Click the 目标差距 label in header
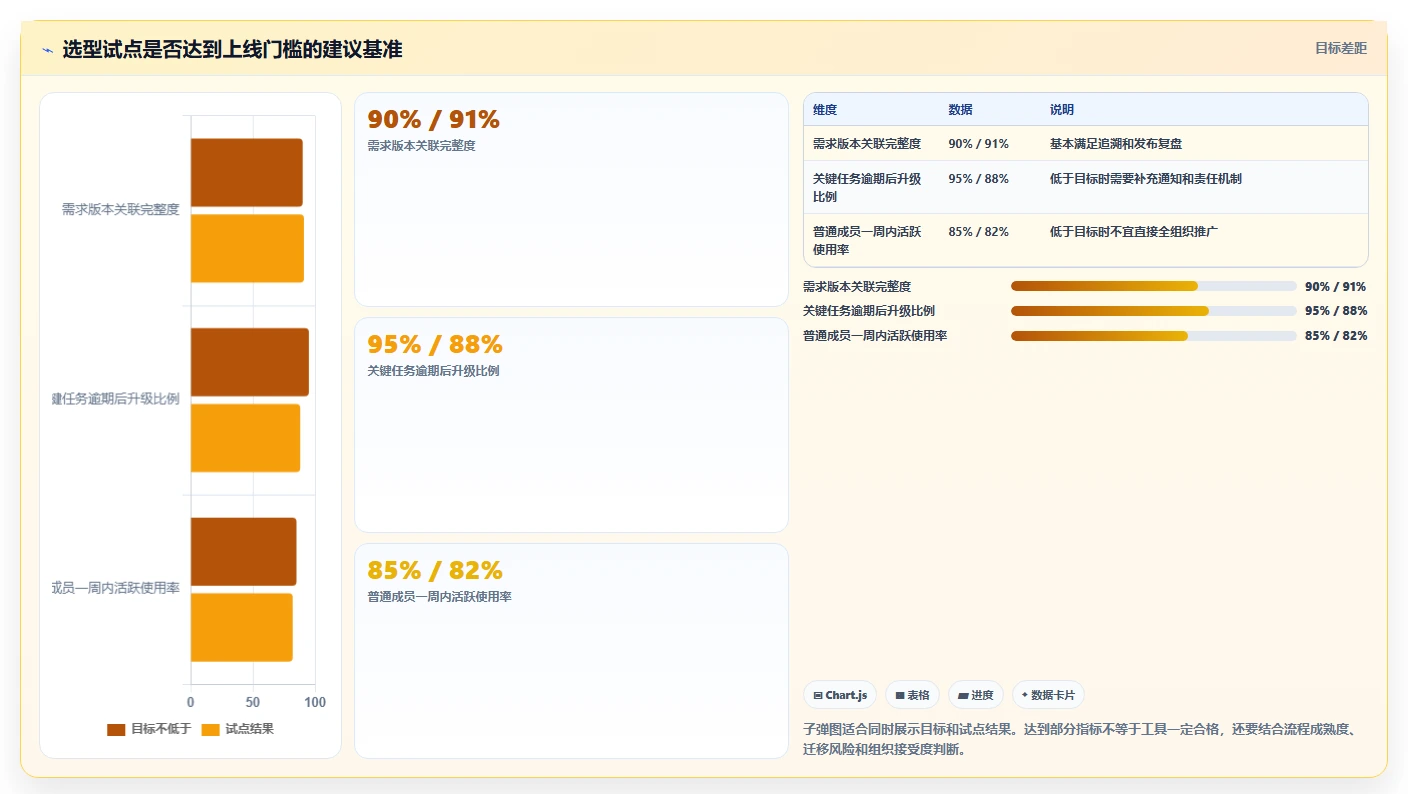 click(x=1340, y=48)
